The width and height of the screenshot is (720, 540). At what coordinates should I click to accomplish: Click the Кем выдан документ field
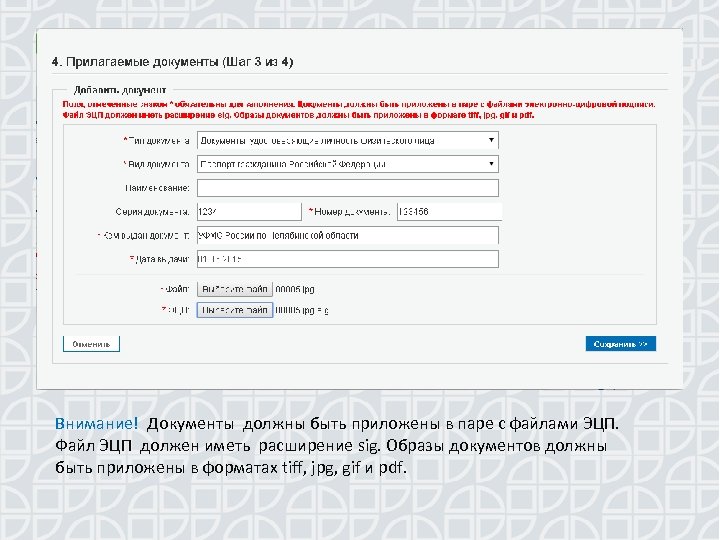(x=348, y=235)
